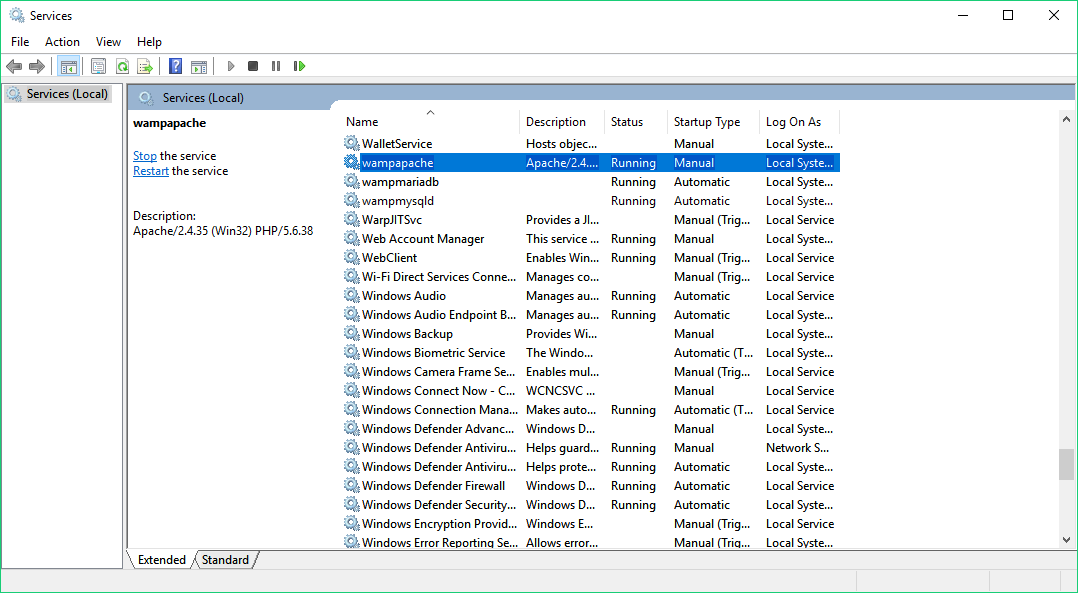
Task: Toggle the Show/Hide Action Pane icon
Action: pyautogui.click(x=199, y=66)
